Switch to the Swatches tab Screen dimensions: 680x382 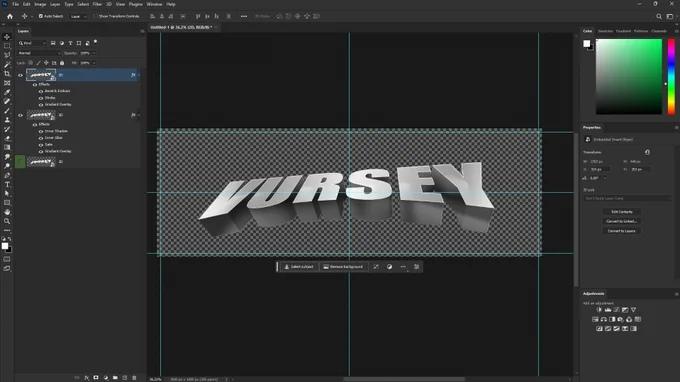(605, 31)
